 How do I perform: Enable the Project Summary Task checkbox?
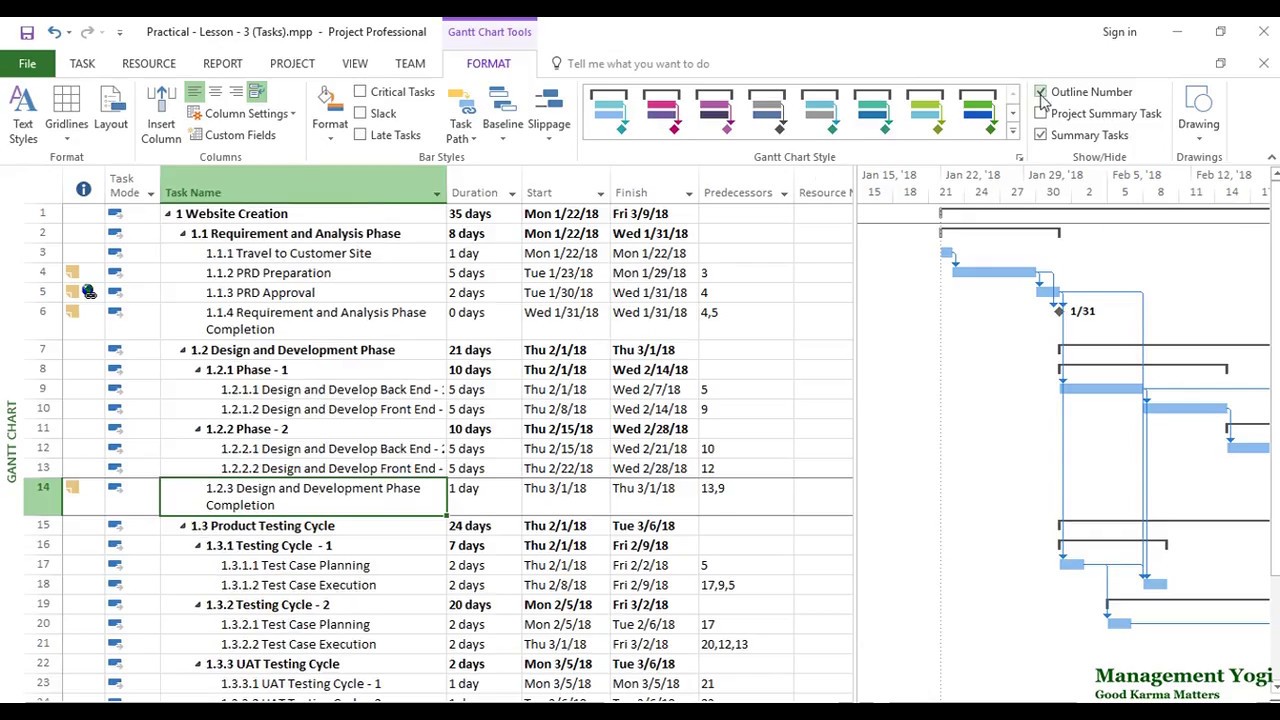1041,114
